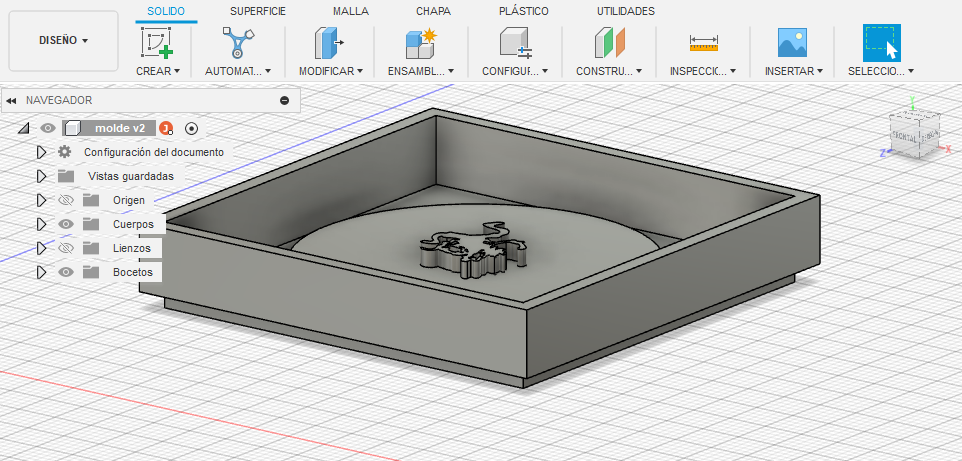Collapse the molde v2 root node
The image size is (962, 461).
point(23,128)
